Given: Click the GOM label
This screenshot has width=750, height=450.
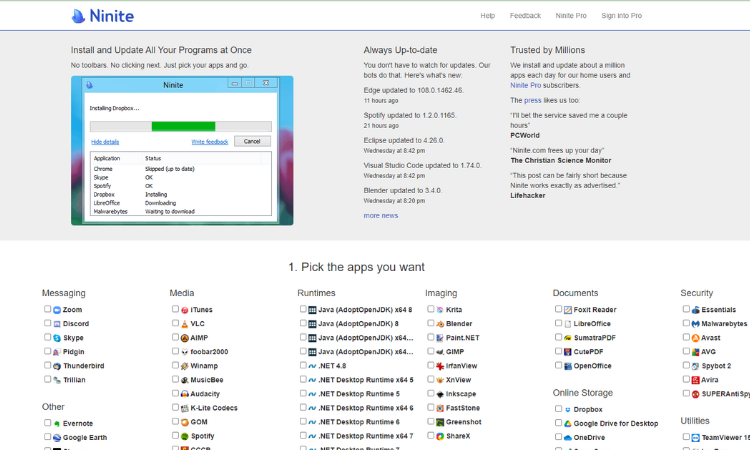Looking at the screenshot, I should point(199,422).
